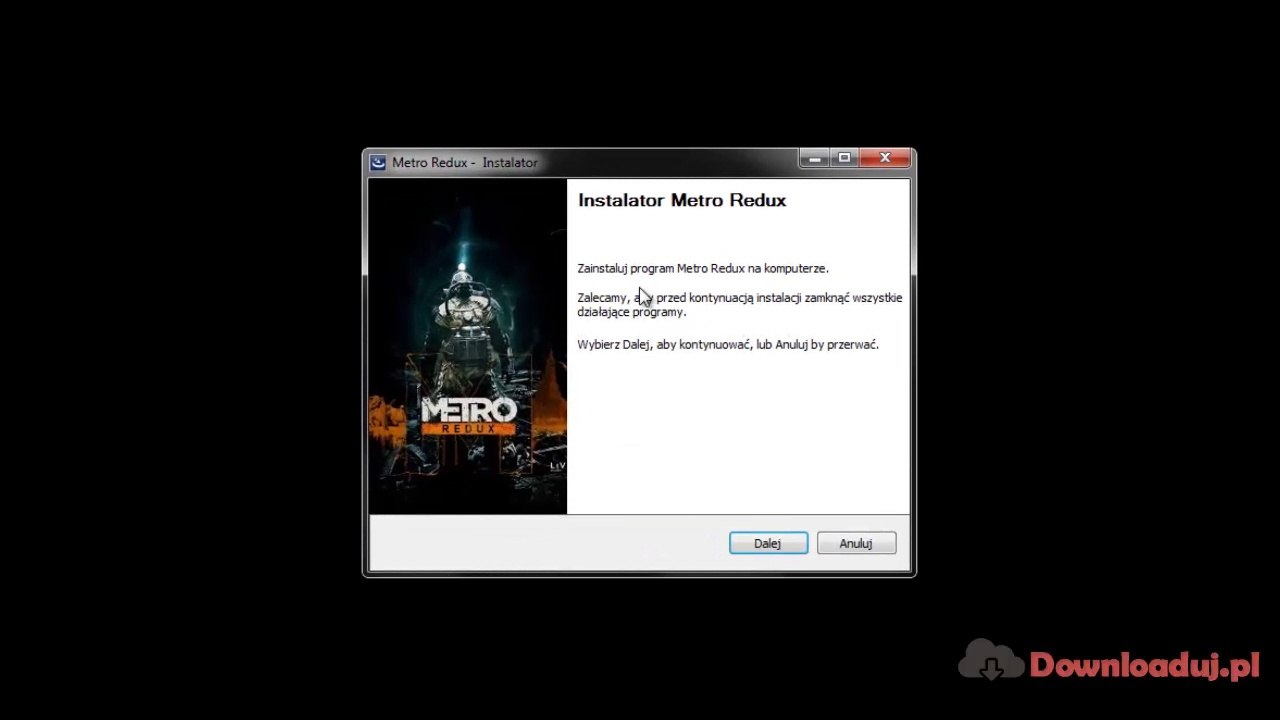Click the Metro Redux cover artwork
Image resolution: width=1280 pixels, height=720 pixels.
tap(467, 347)
